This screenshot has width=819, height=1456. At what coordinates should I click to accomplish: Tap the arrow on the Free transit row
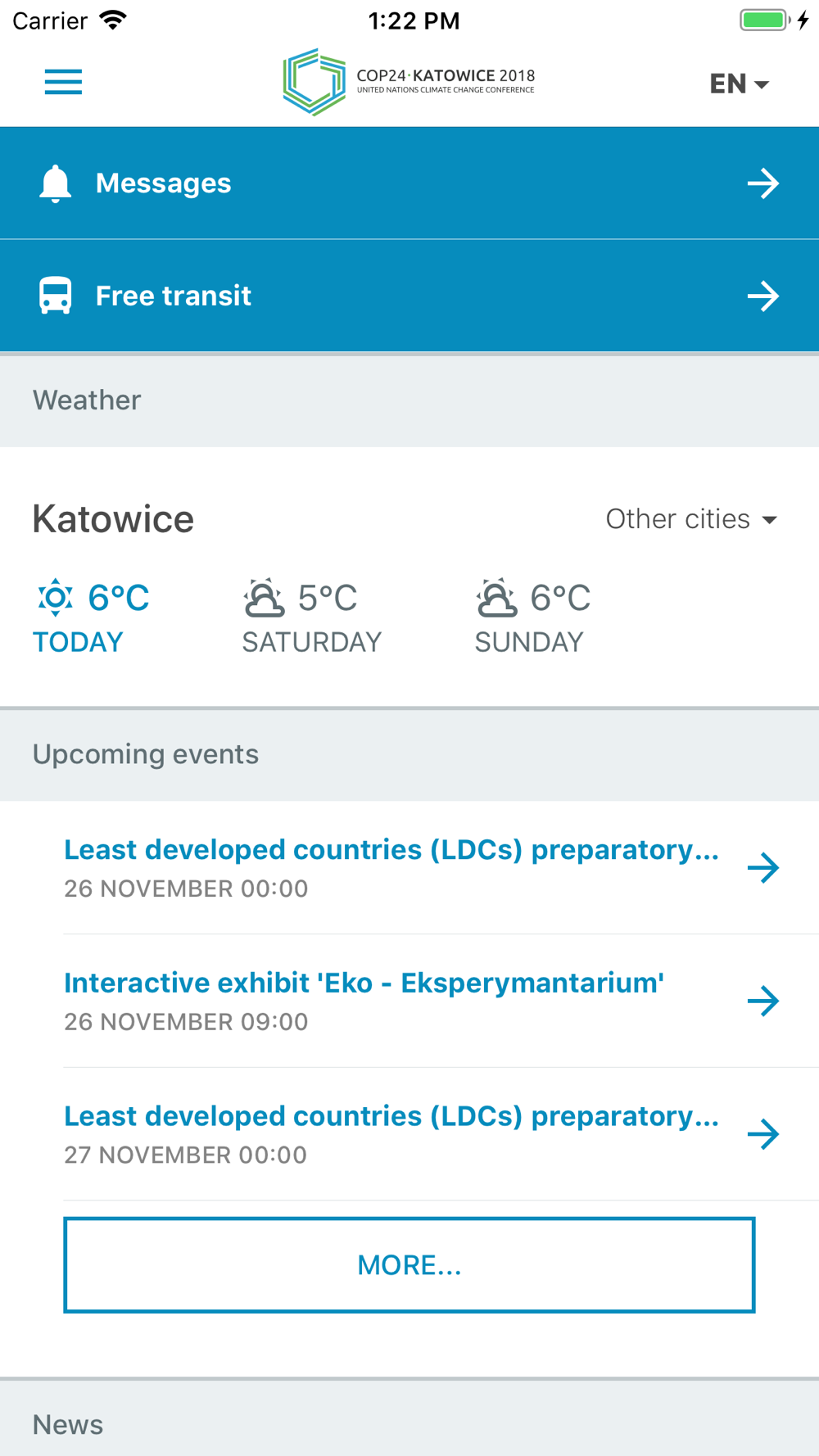763,296
